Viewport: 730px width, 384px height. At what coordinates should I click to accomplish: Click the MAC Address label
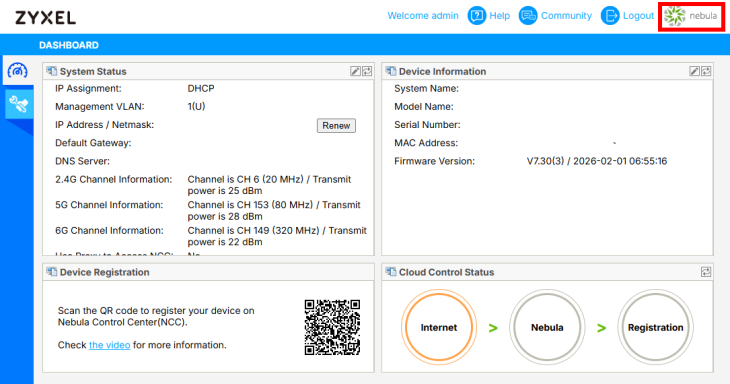click(x=426, y=143)
